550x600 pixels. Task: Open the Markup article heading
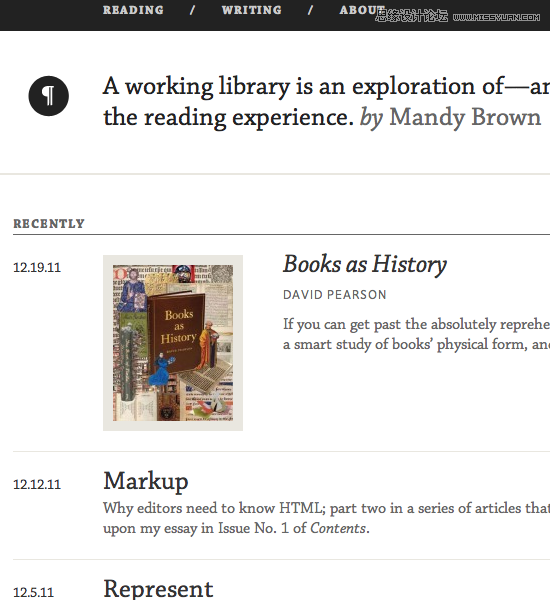146,481
